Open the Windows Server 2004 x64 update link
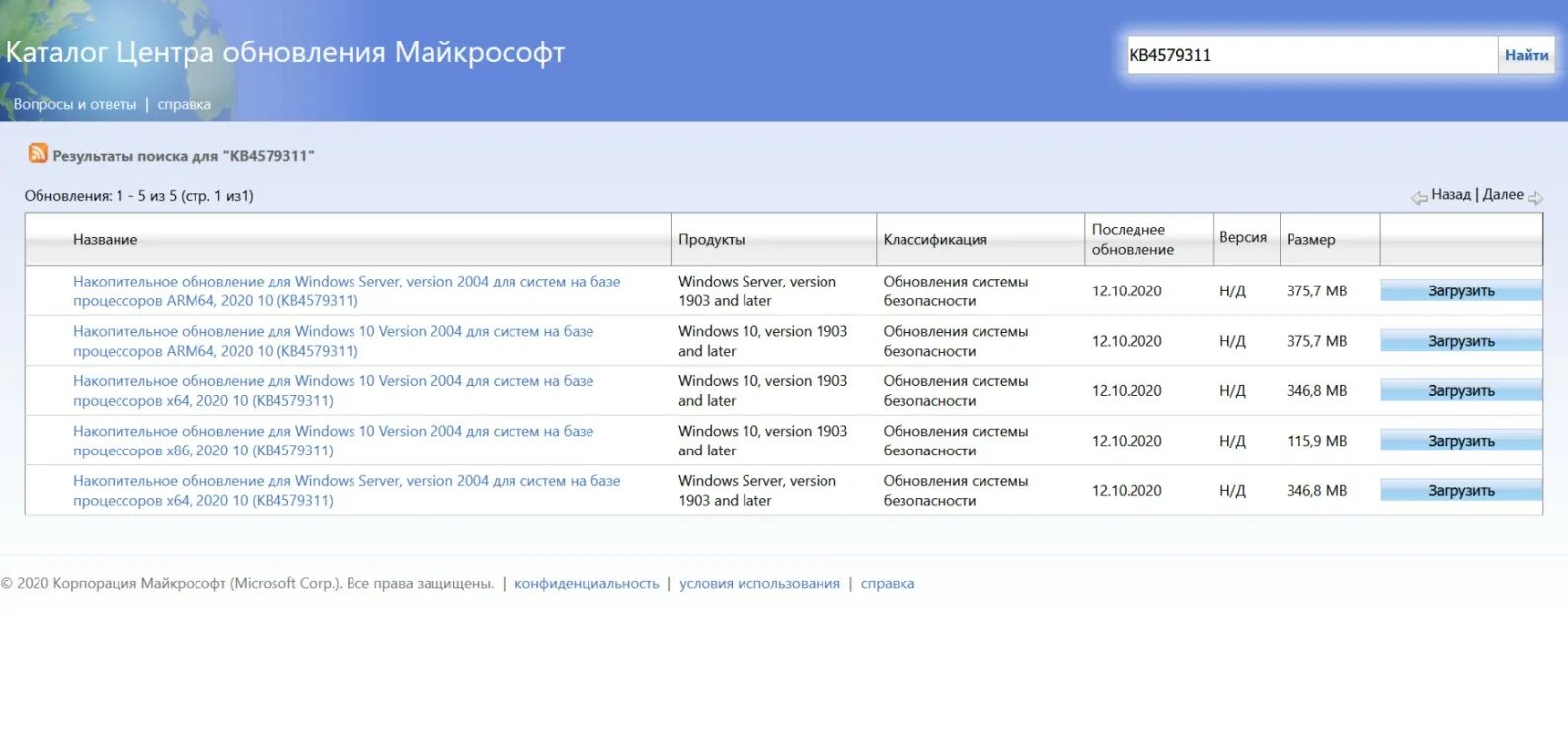 [347, 490]
